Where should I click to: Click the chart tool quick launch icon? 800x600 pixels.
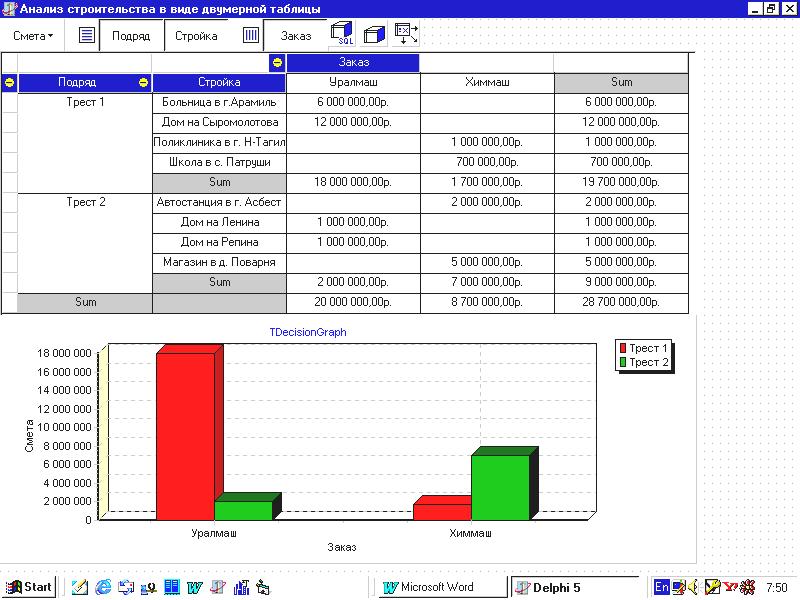[241, 587]
